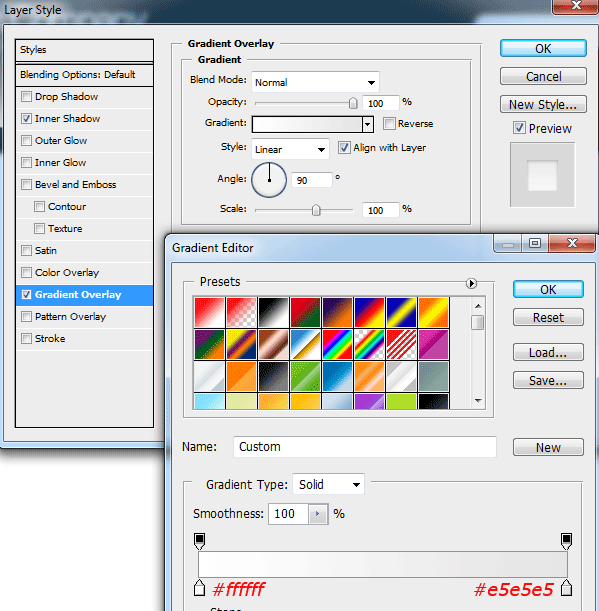Open the gradient Style Linear dropdown
This screenshot has width=599, height=611.
click(290, 149)
